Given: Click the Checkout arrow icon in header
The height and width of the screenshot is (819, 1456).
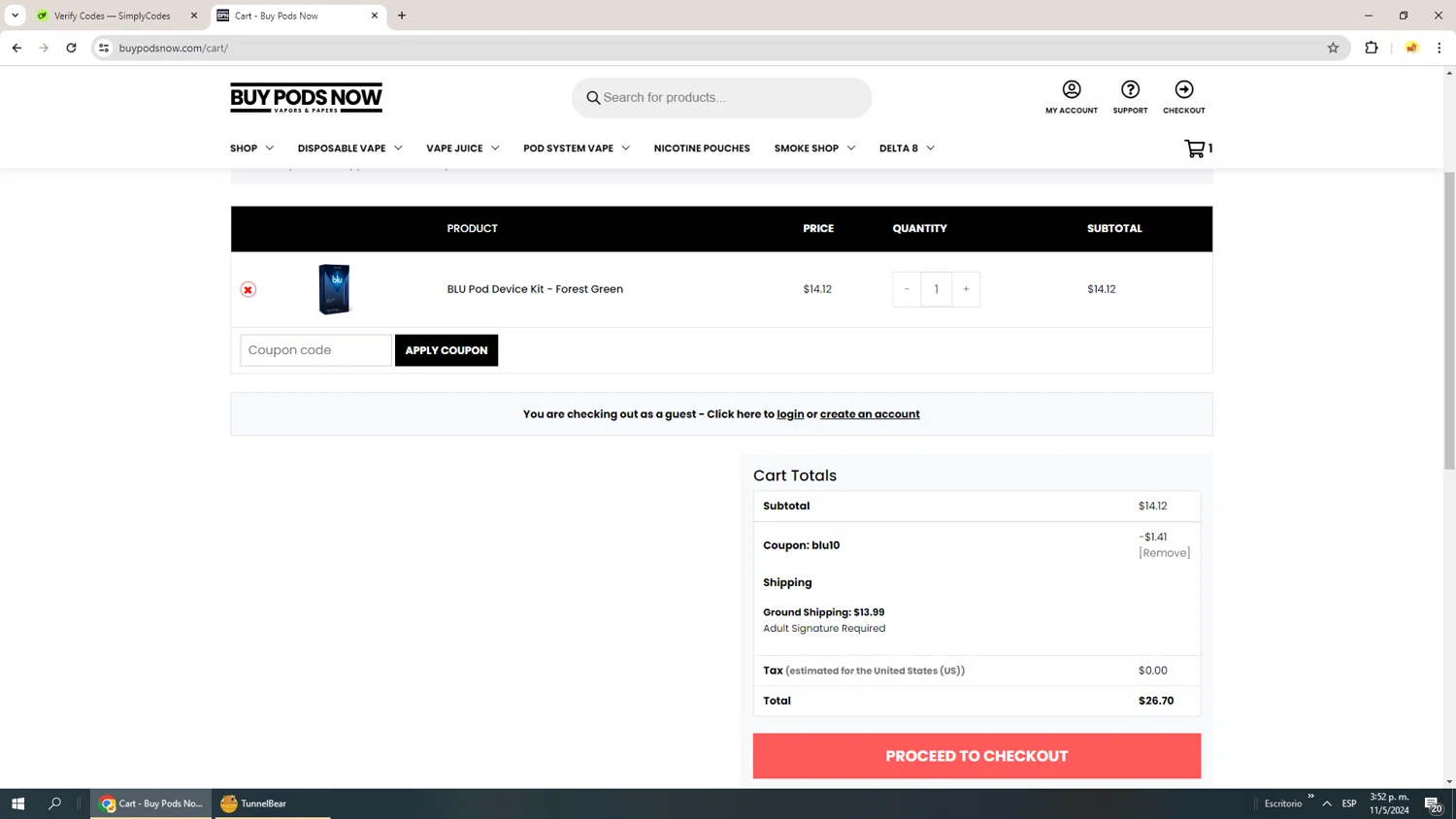Looking at the screenshot, I should pos(1184,89).
